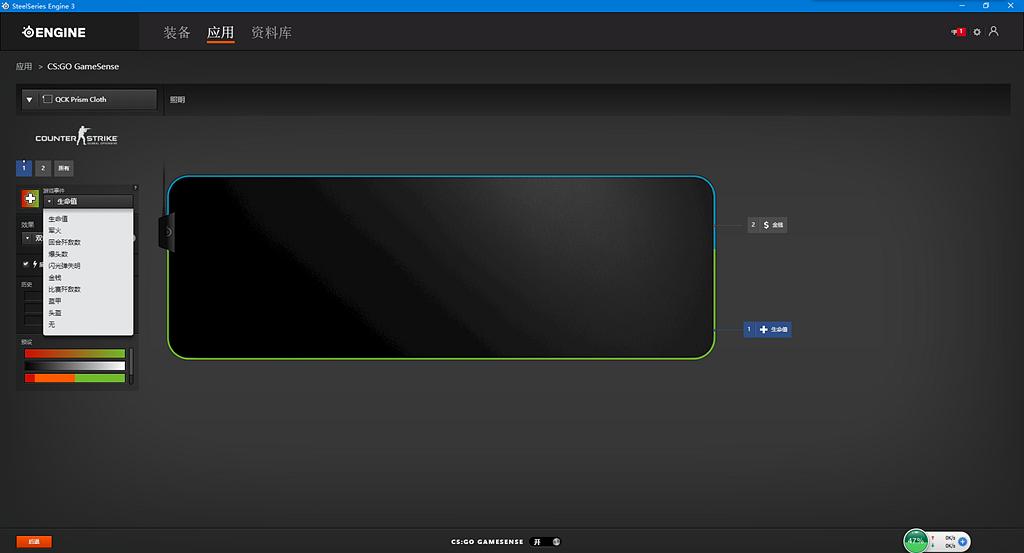1024x553 pixels.
Task: Choose 闪光弹失明 from the event list
Action: click(x=88, y=266)
